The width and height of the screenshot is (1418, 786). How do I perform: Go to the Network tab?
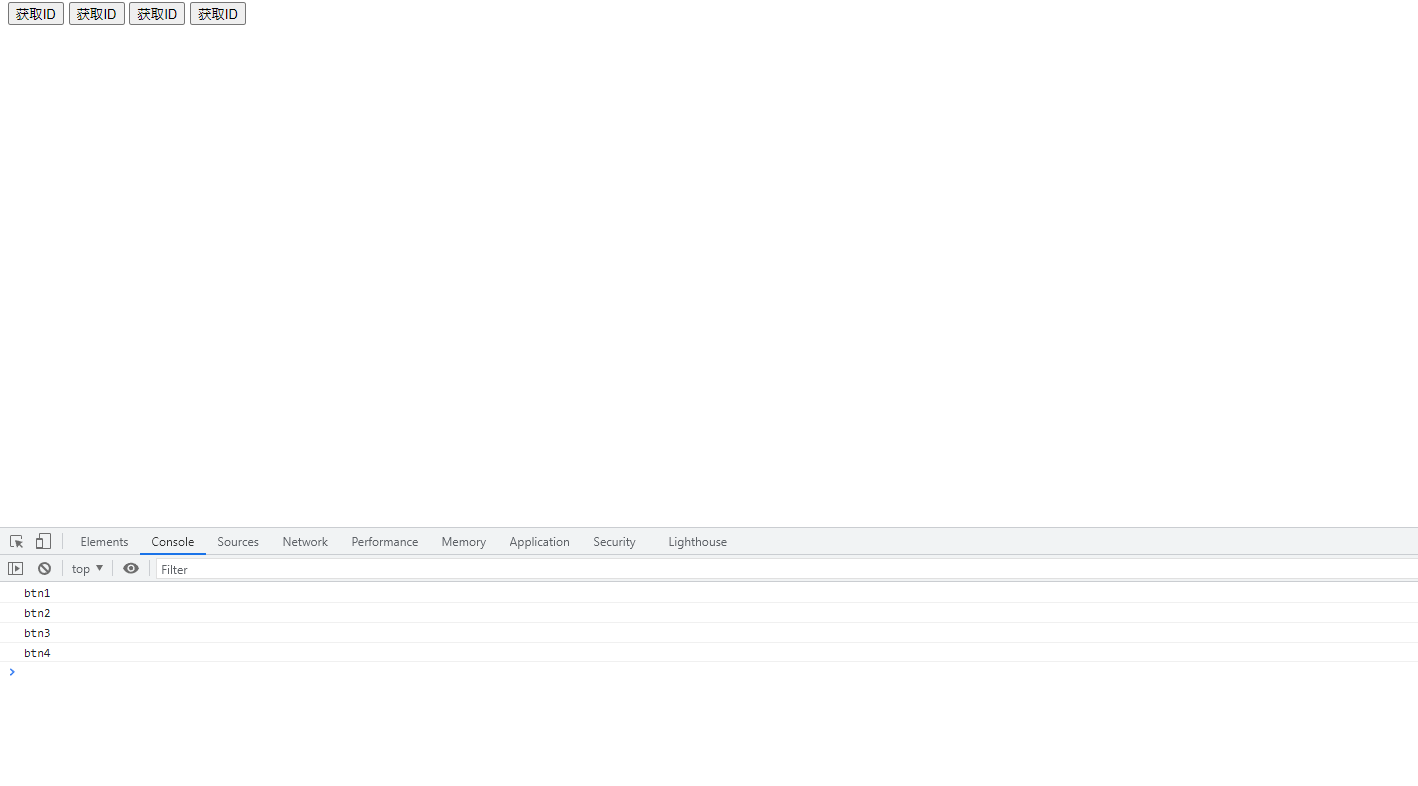tap(305, 541)
